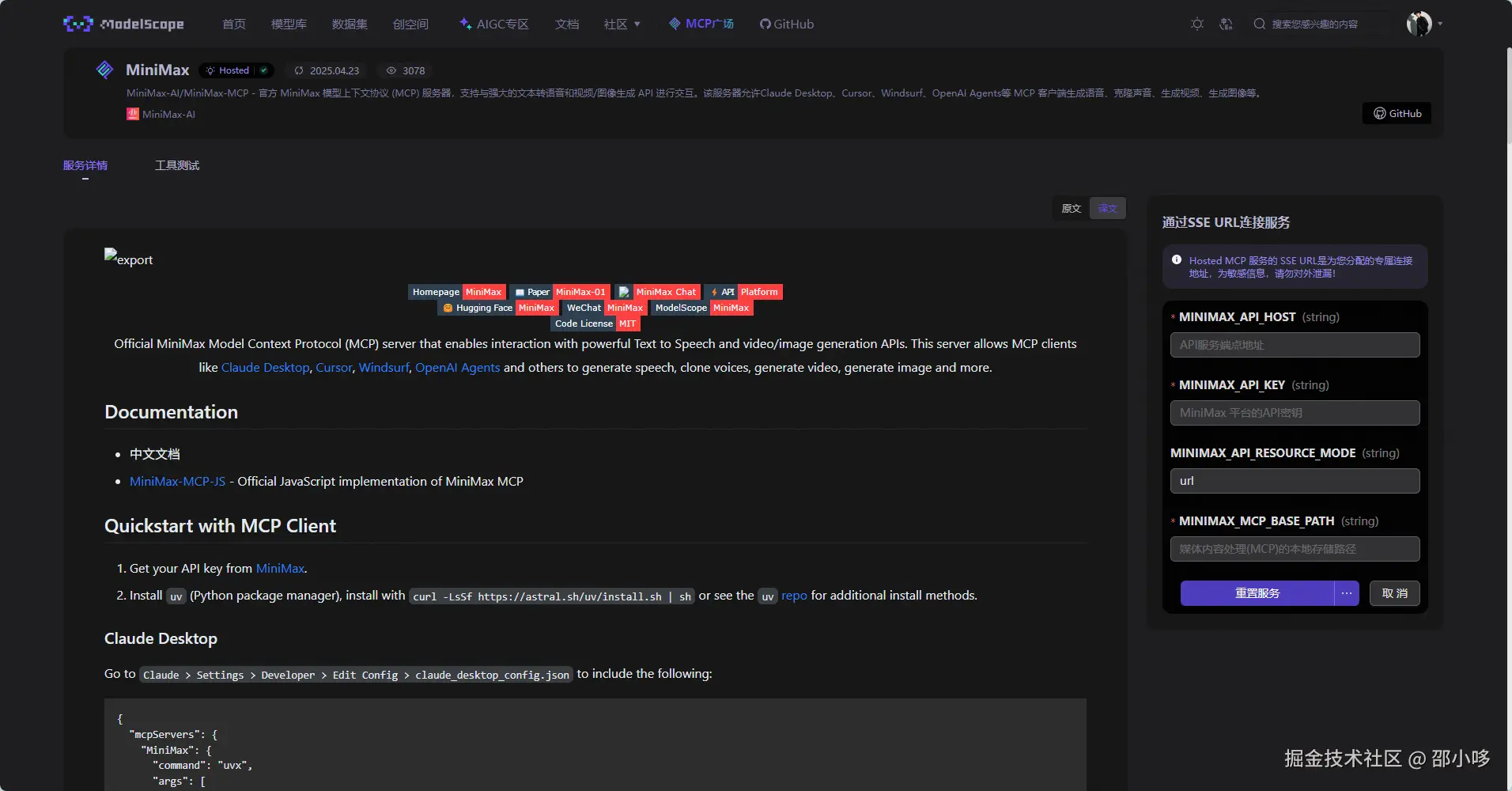Click the 重置服务 button
The width and height of the screenshot is (1512, 791).
point(1257,593)
